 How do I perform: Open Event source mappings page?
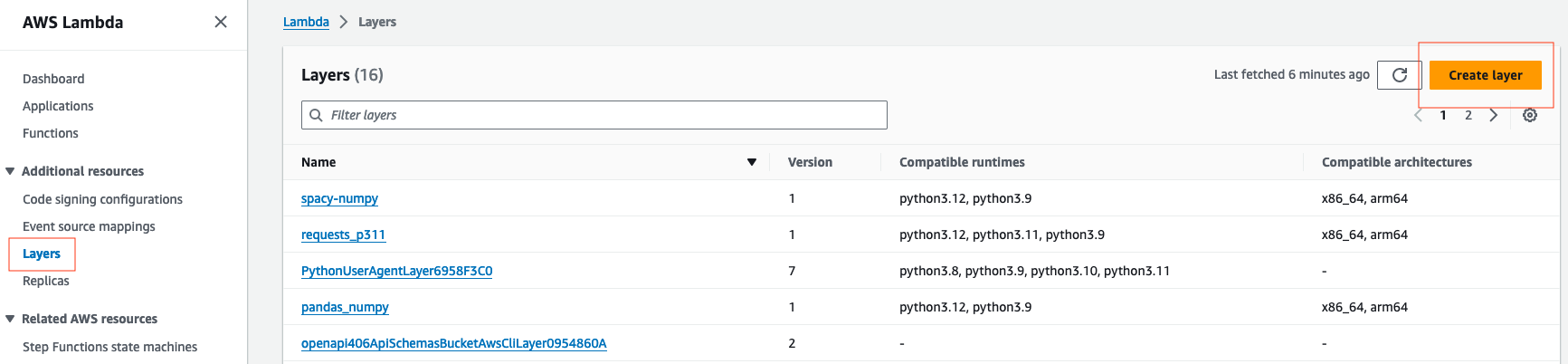89,226
